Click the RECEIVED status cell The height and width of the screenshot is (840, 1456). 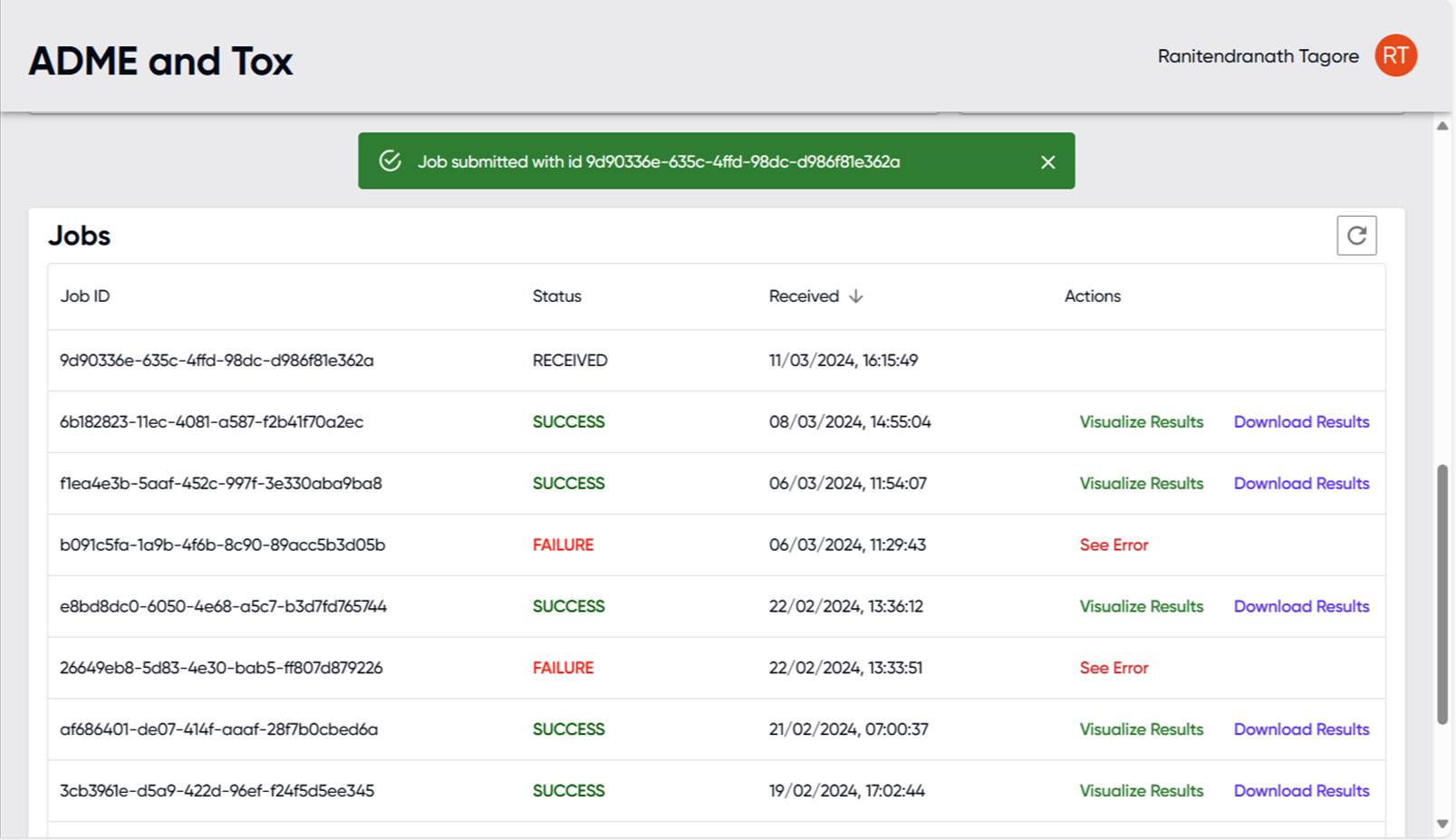coord(570,361)
